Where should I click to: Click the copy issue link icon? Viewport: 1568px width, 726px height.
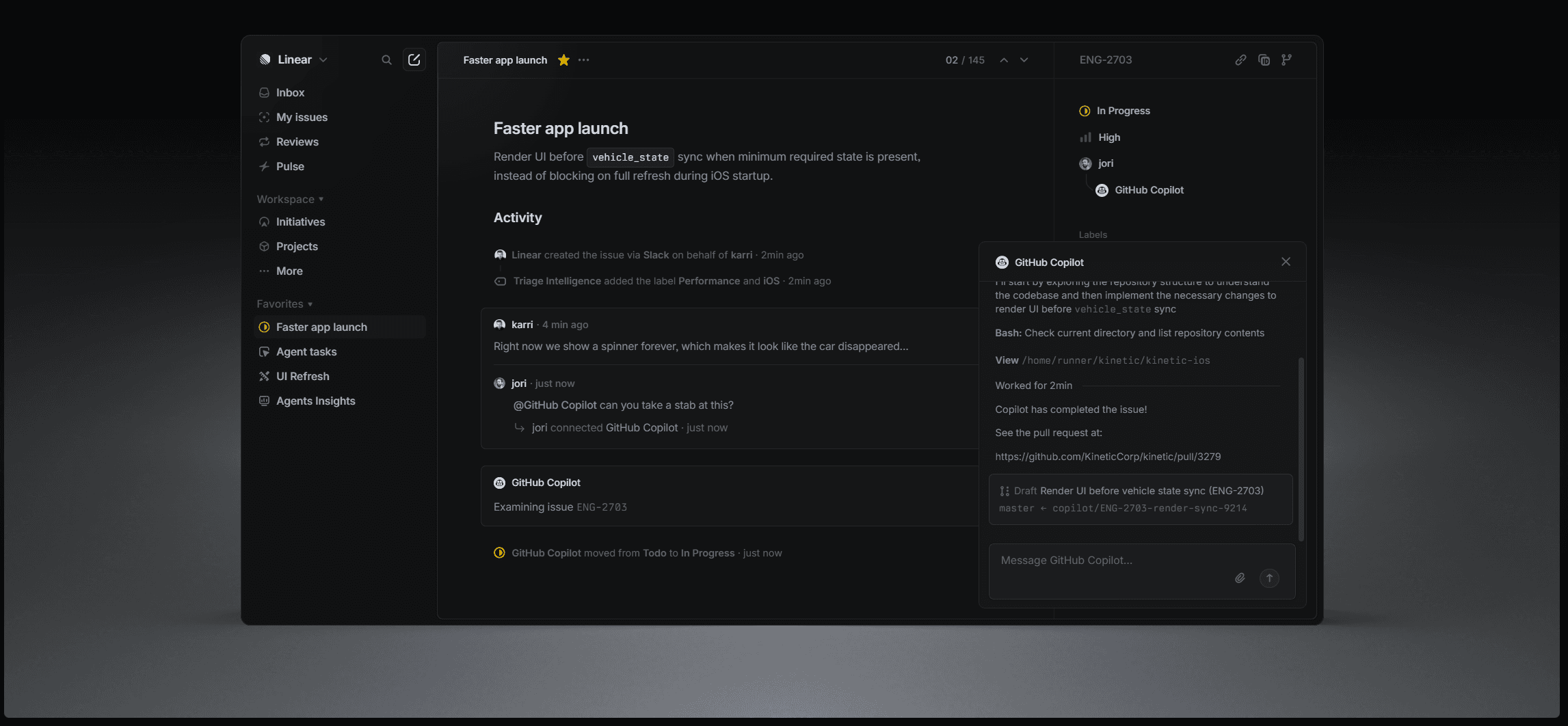1240,60
